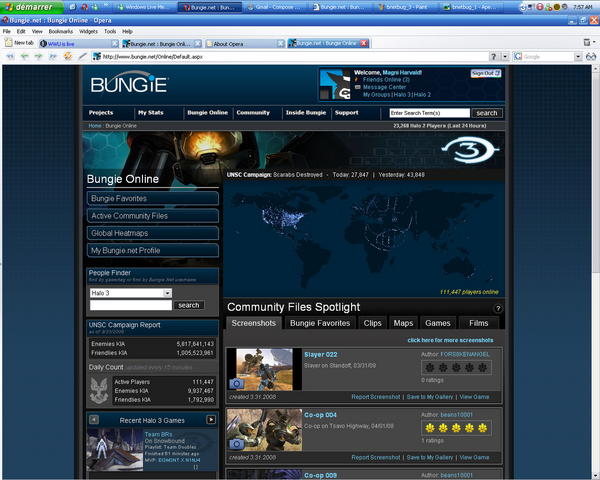Open the Projects navigation menu
The height and width of the screenshot is (480, 600).
click(x=101, y=113)
